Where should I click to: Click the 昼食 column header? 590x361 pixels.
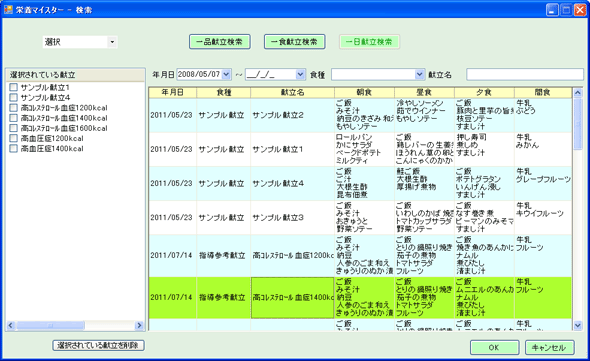pyautogui.click(x=424, y=92)
